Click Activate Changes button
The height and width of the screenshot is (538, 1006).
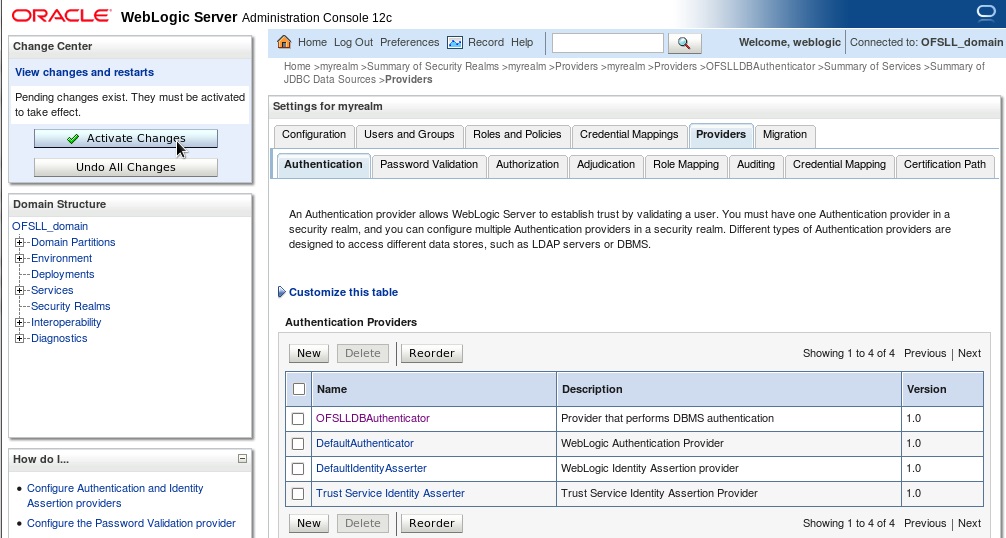(126, 139)
